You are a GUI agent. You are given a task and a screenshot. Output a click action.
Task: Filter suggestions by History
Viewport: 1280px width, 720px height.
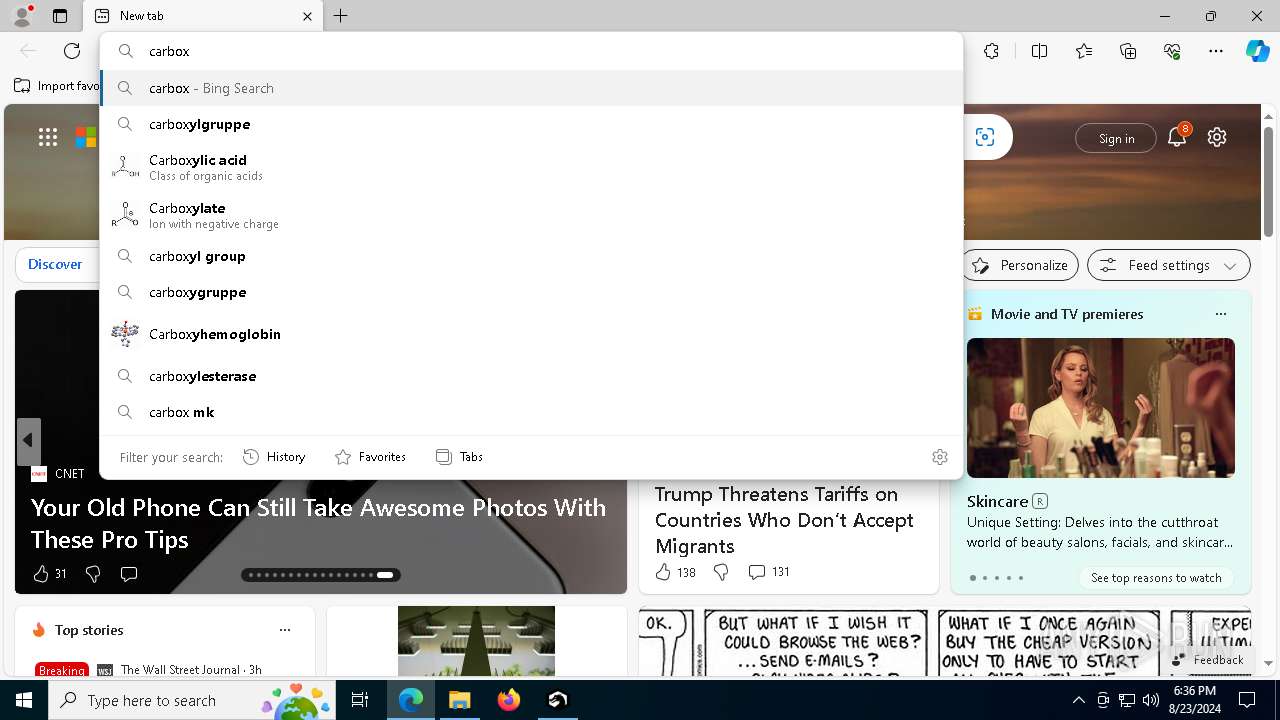pos(274,457)
